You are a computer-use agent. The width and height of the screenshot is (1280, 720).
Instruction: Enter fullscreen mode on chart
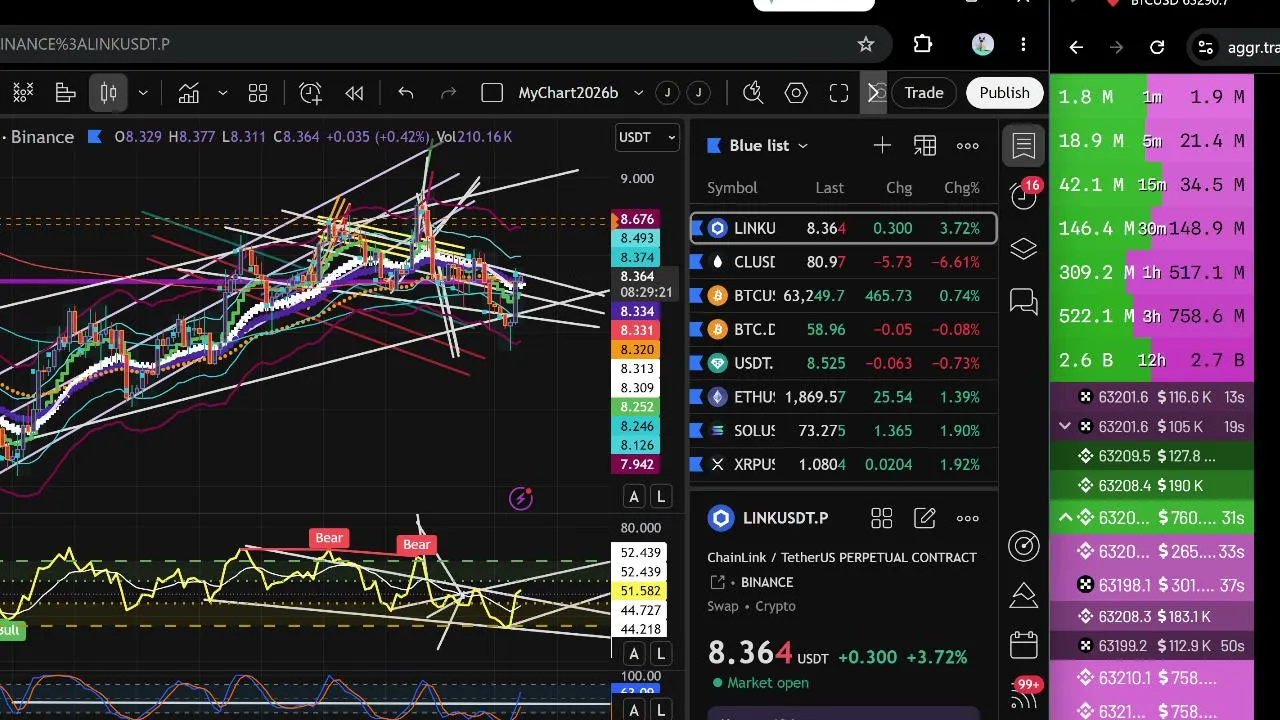click(839, 93)
